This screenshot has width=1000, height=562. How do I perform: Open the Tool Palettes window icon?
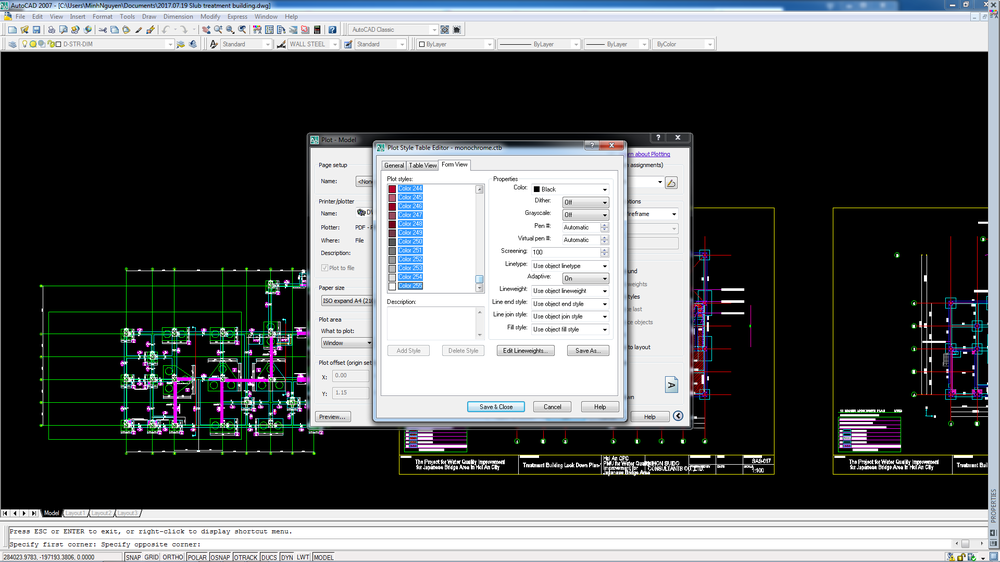coord(281,29)
